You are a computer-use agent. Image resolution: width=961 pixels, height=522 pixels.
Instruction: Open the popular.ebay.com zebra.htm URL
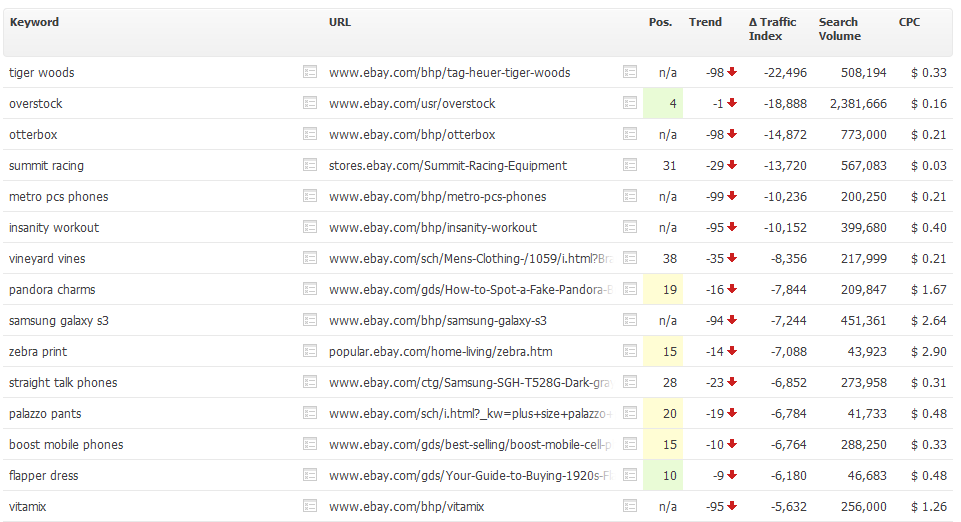point(440,352)
